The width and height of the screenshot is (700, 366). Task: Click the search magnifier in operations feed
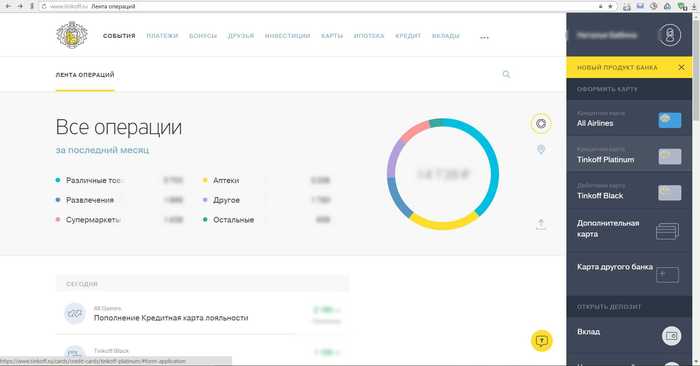coord(506,74)
